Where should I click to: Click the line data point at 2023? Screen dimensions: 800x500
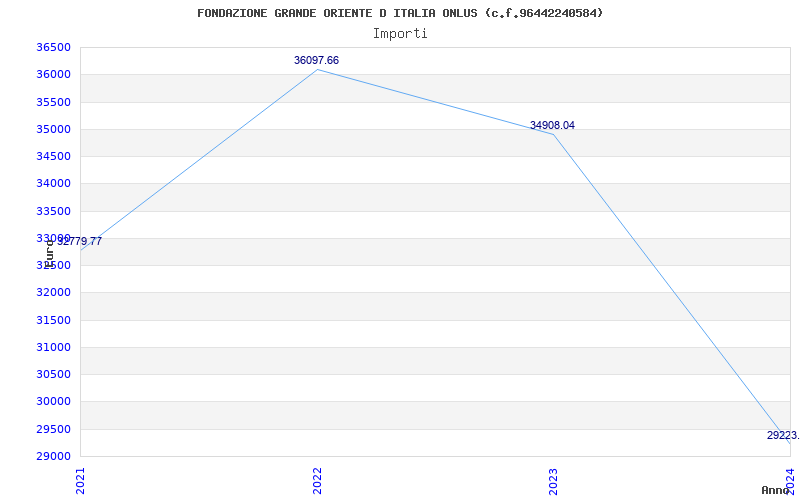(554, 134)
